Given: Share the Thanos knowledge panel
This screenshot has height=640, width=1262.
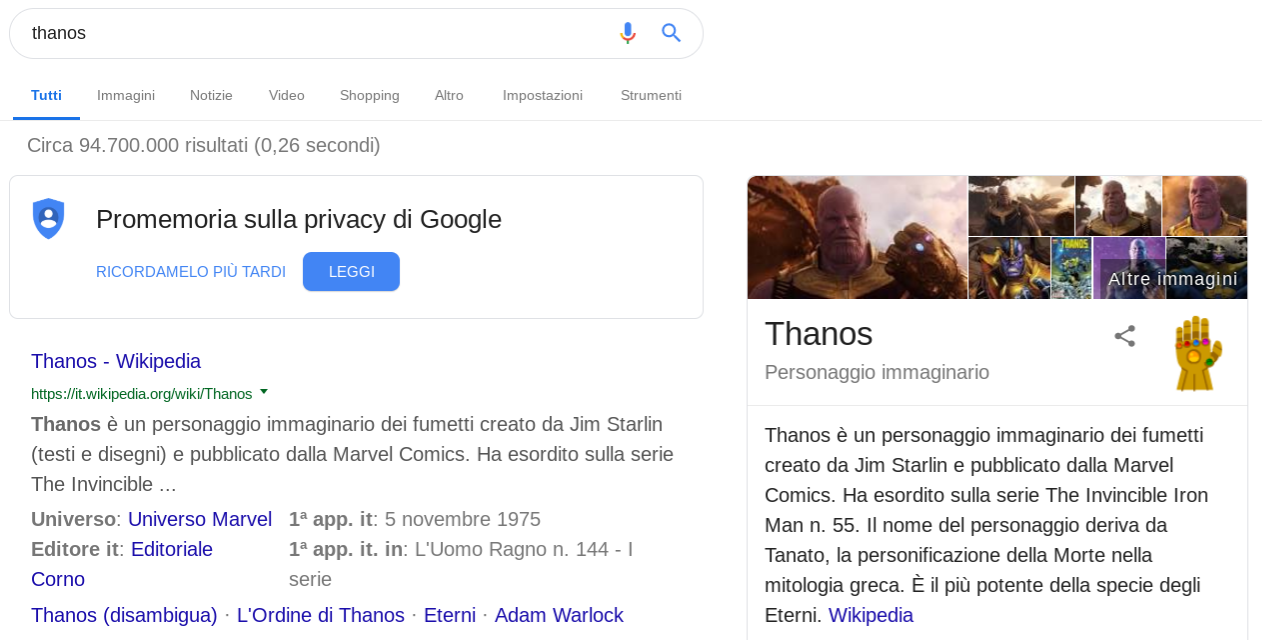Looking at the screenshot, I should [x=1125, y=336].
